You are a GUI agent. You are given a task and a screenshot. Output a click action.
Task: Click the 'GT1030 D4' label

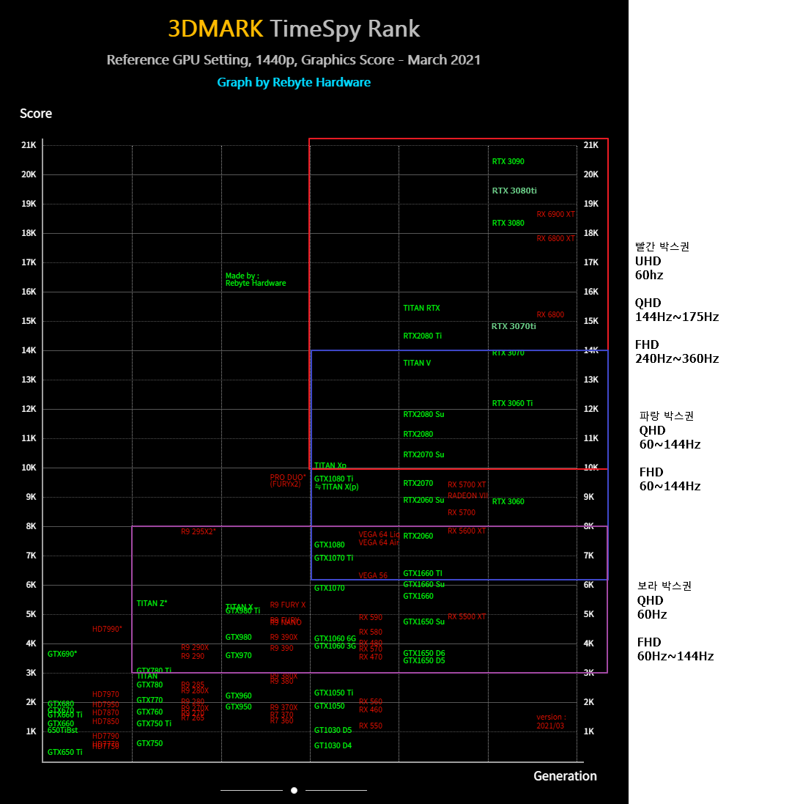pos(333,746)
